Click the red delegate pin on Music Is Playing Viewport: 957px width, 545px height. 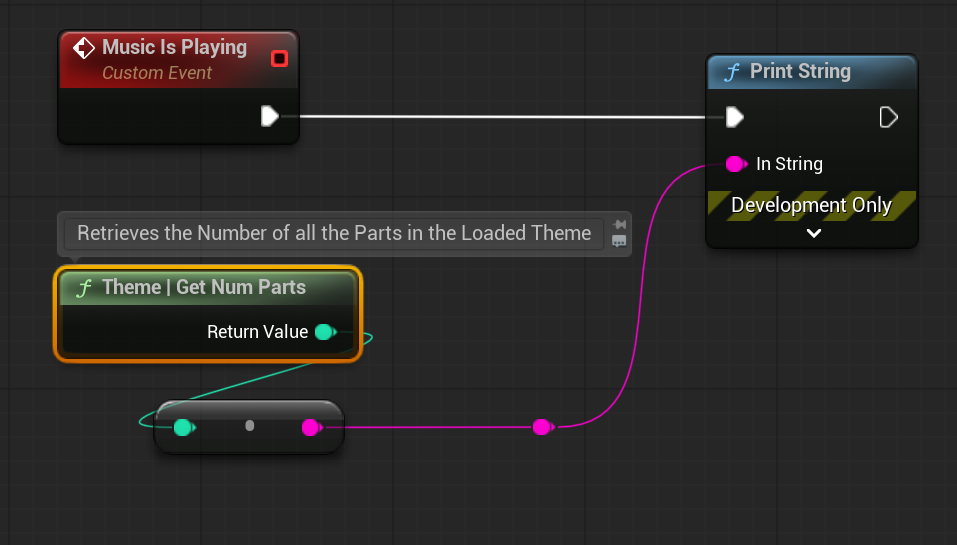click(279, 59)
